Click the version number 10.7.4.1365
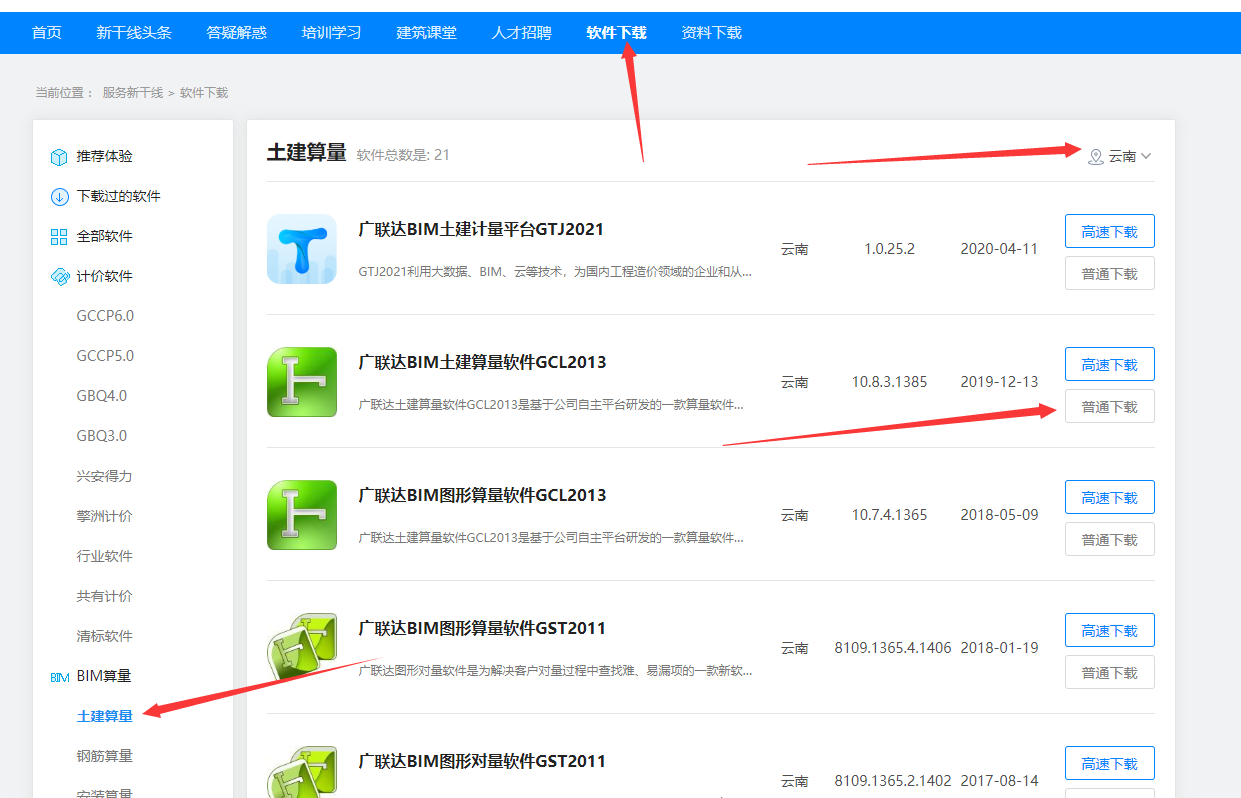This screenshot has height=798, width=1241. [890, 515]
